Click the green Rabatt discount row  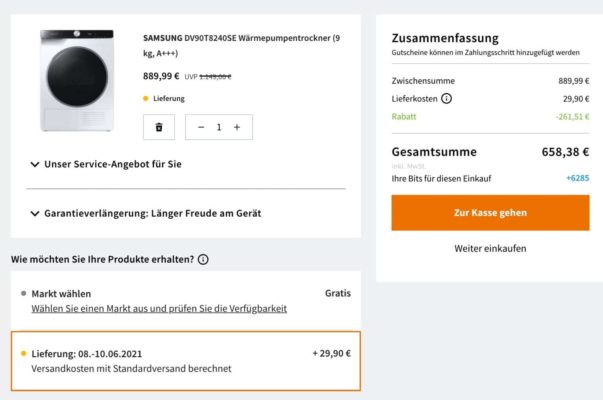click(x=490, y=117)
